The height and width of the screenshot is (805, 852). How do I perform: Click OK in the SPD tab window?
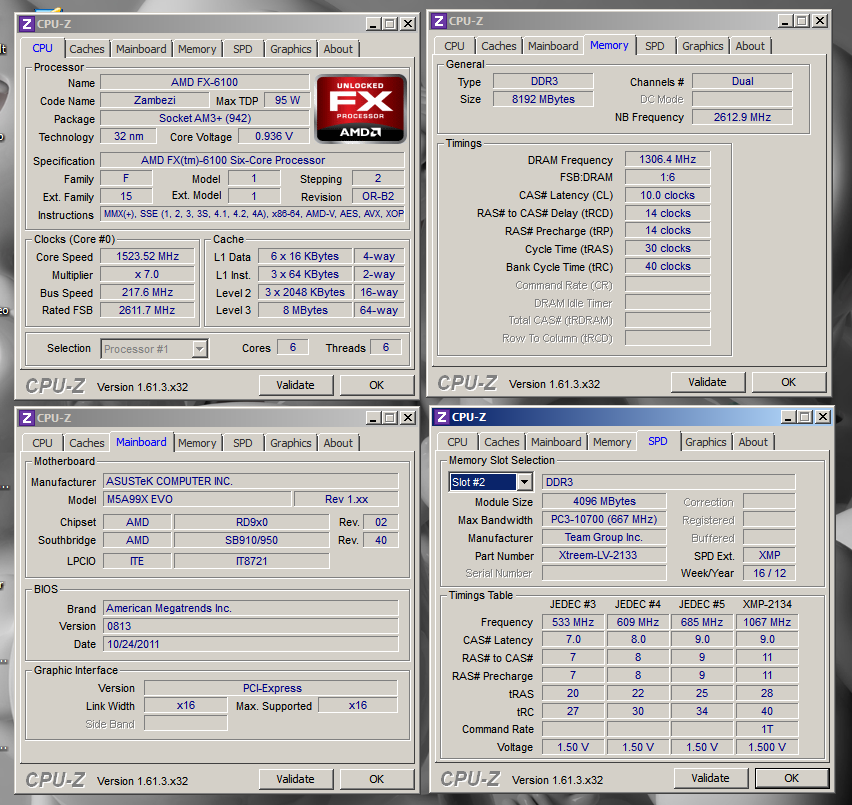coord(791,778)
